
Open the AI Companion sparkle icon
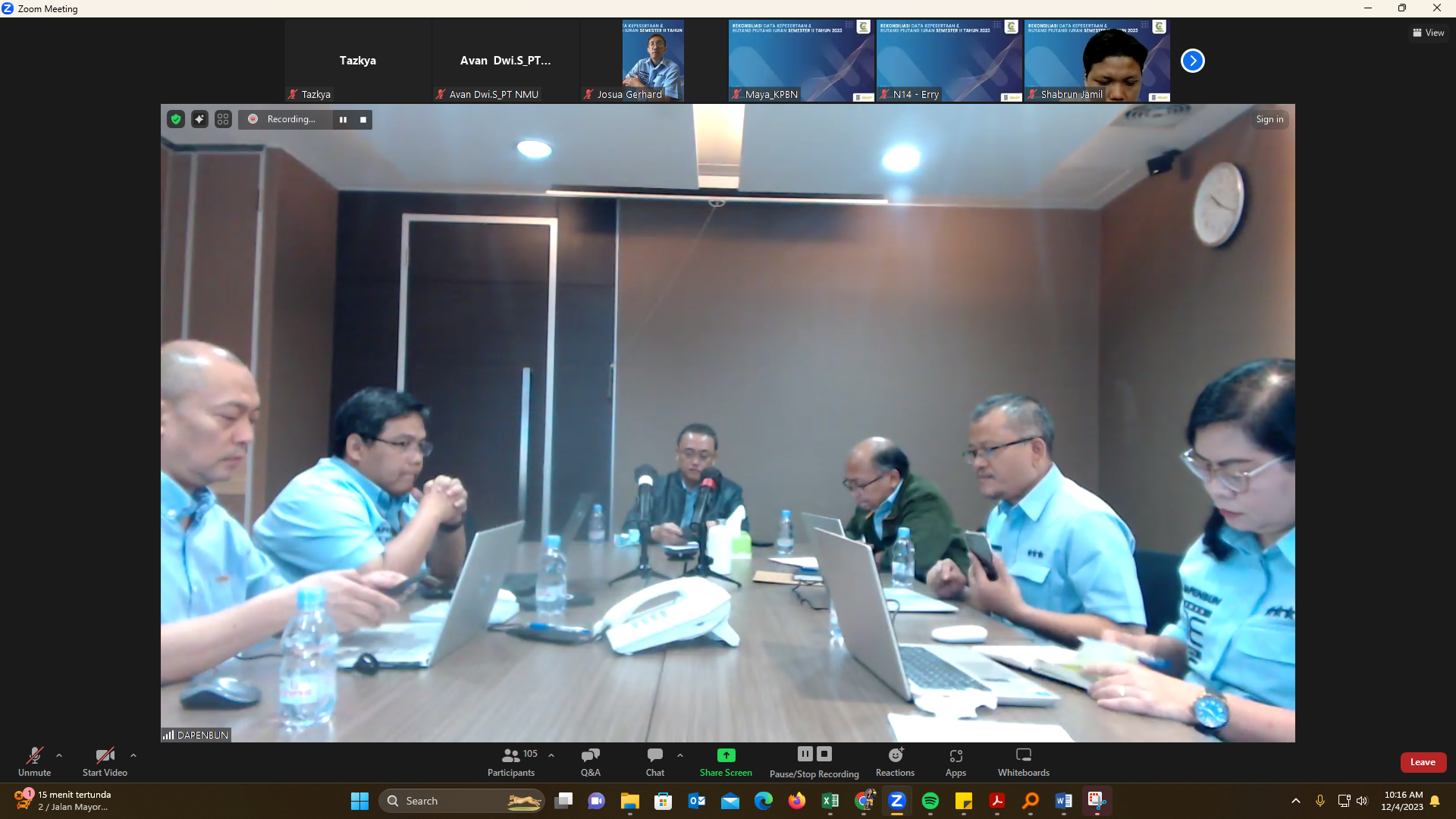199,119
